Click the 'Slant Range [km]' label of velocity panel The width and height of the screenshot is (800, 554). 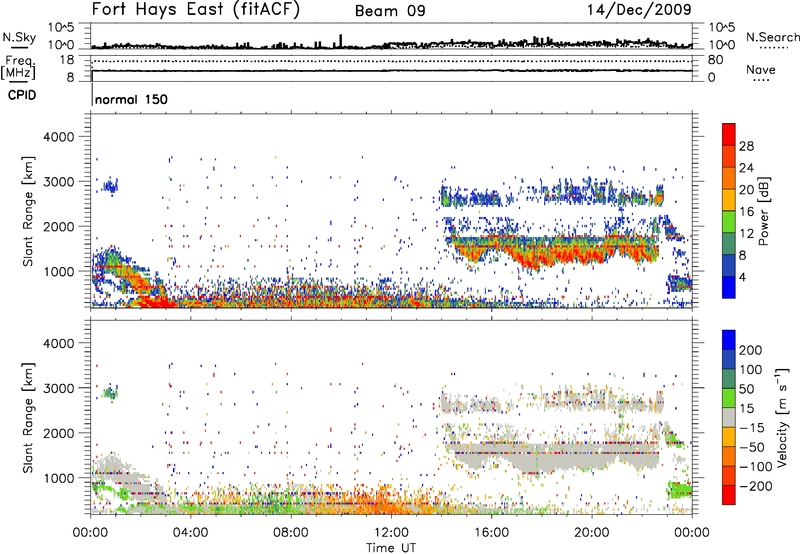pos(28,417)
